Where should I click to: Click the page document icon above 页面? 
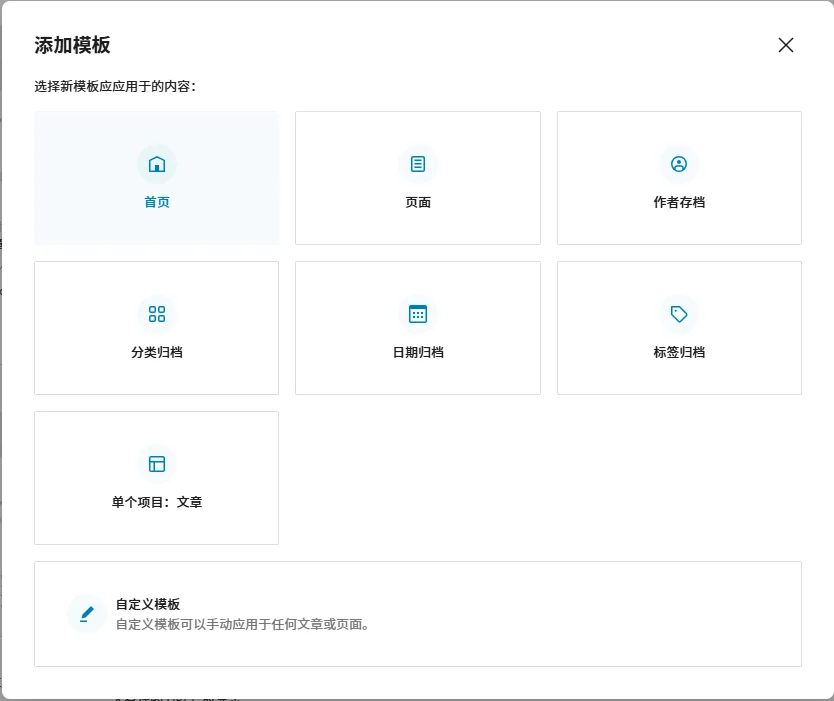coord(418,164)
